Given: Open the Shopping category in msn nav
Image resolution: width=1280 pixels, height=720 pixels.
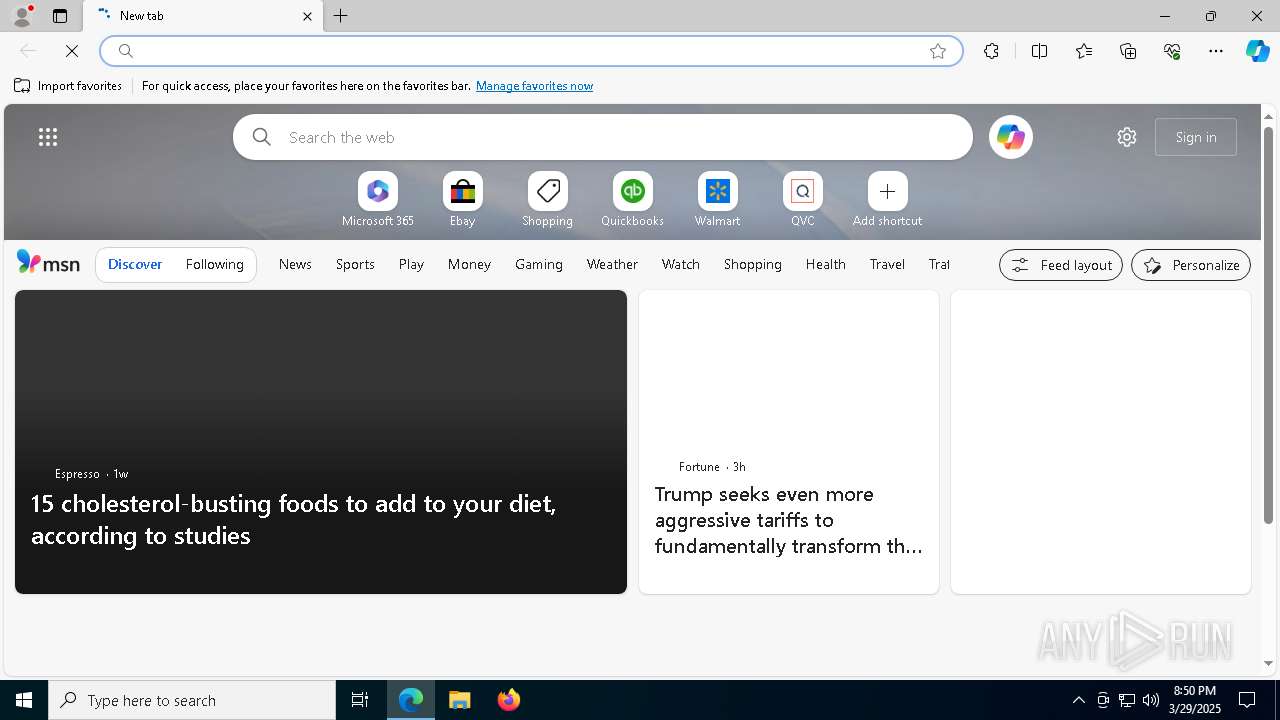Looking at the screenshot, I should 753,264.
